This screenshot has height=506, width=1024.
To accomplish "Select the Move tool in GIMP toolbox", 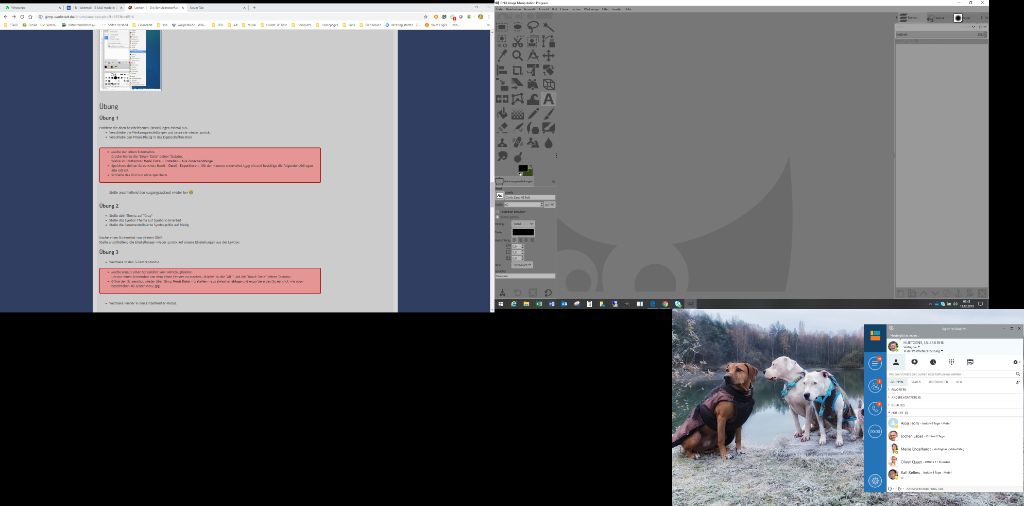I will pyautogui.click(x=549, y=55).
